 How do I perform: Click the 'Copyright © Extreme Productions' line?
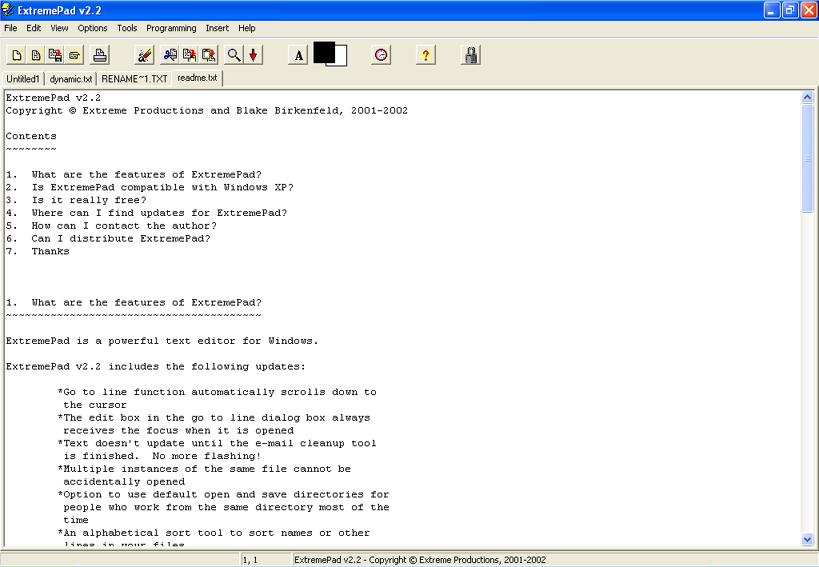207,111
